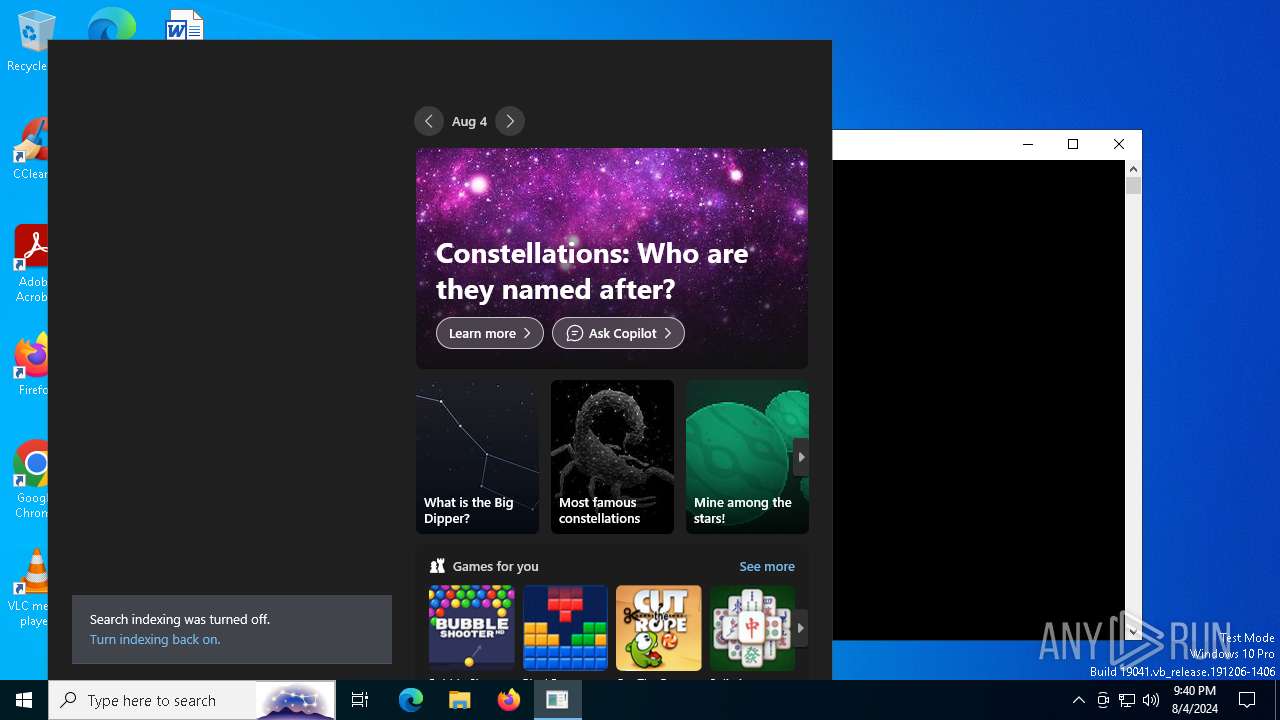
Task: Launch Bubble Shooter HD game
Action: click(471, 628)
